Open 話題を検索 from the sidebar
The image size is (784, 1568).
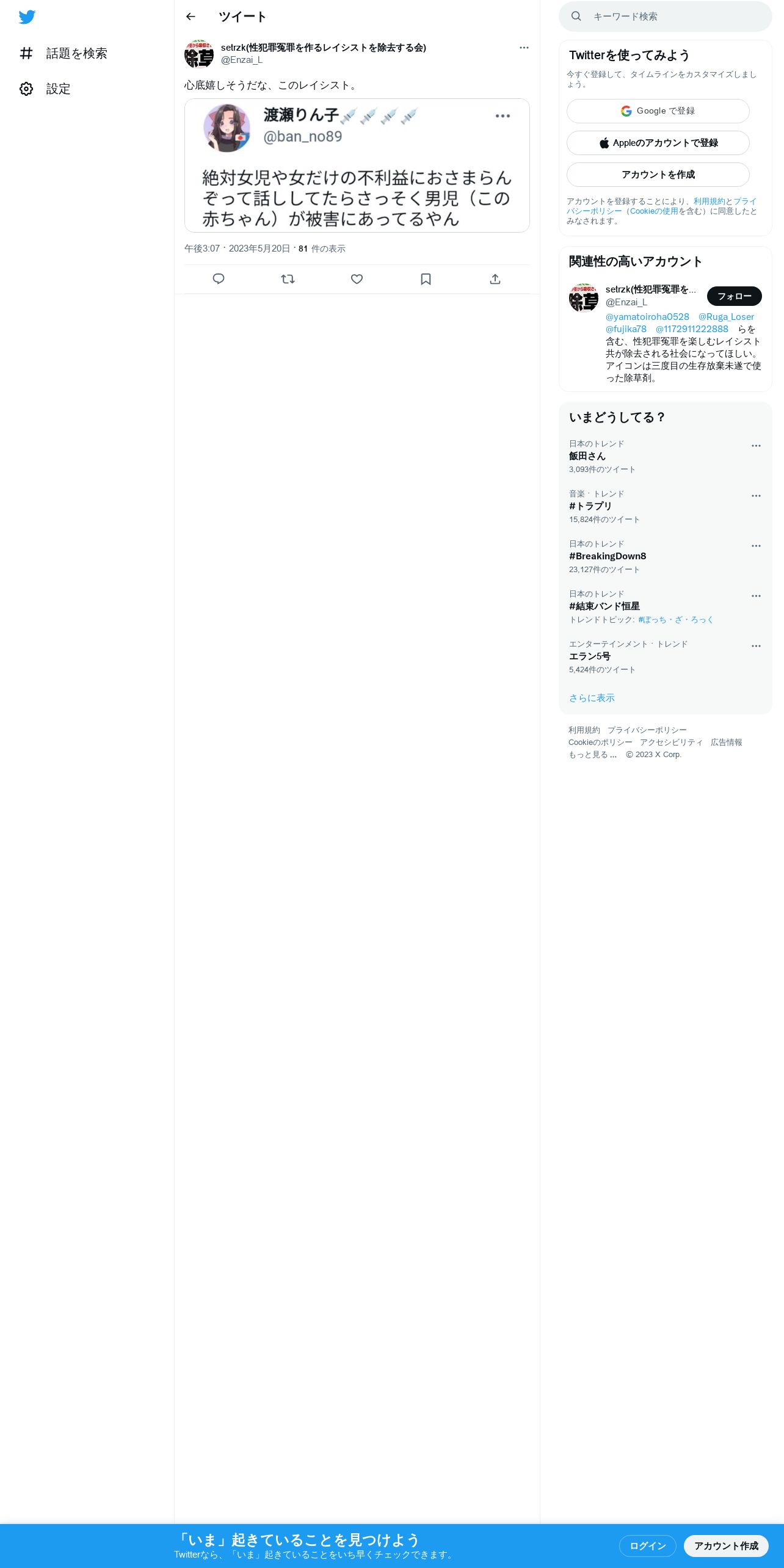click(x=63, y=54)
